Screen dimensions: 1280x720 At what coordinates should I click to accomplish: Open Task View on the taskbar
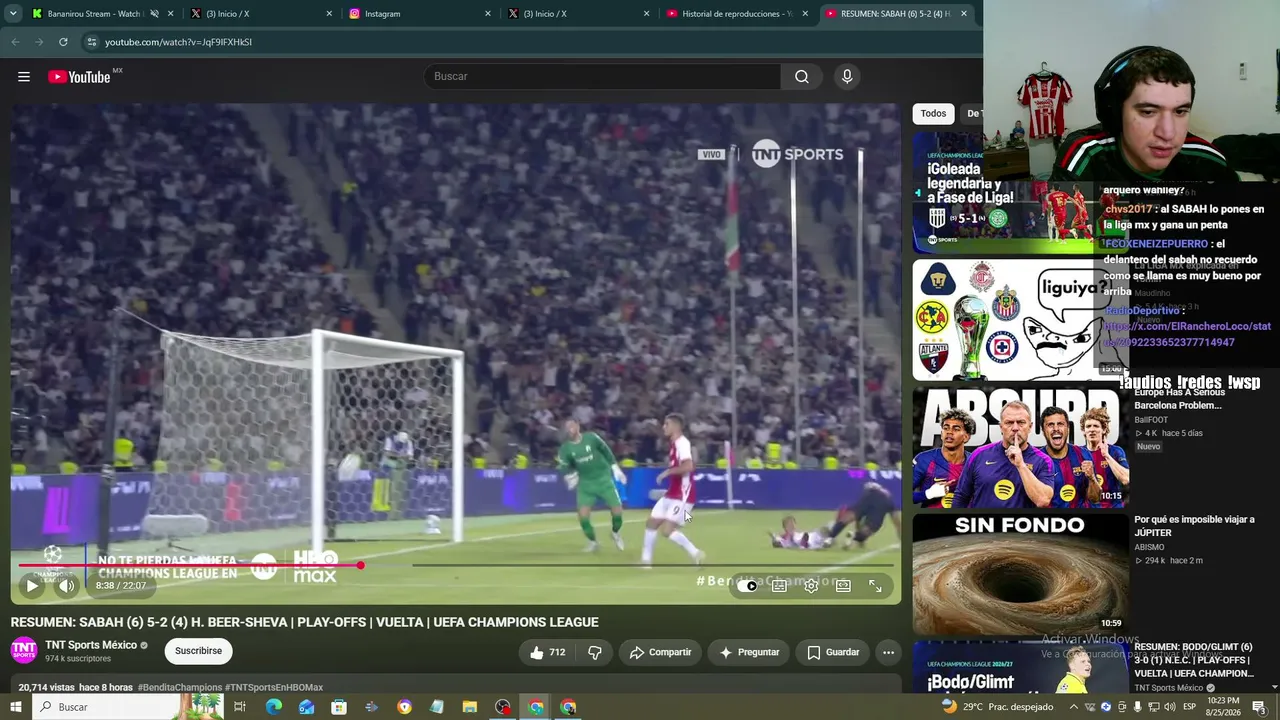tap(240, 707)
